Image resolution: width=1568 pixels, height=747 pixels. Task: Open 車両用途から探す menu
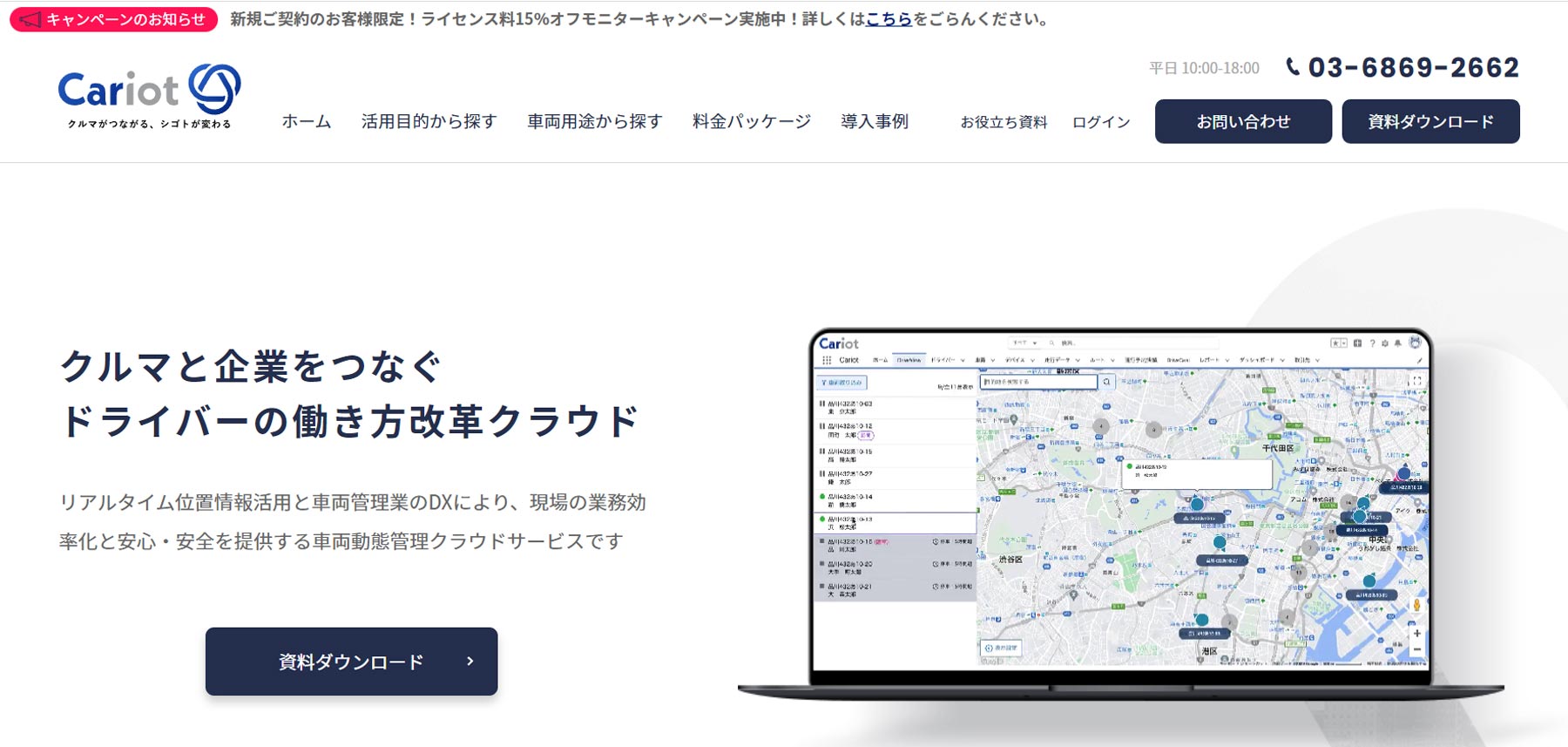point(595,121)
